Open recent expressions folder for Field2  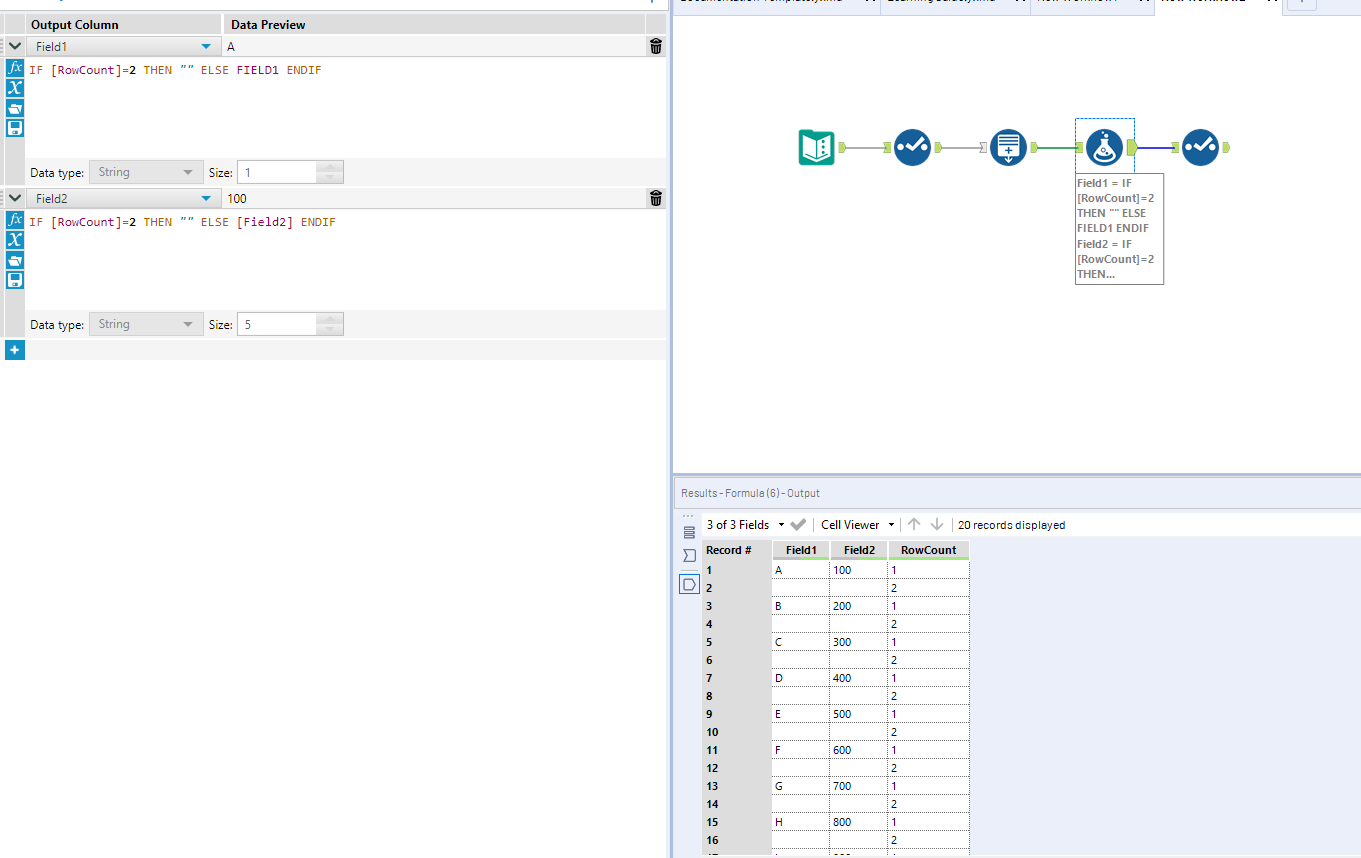coord(15,260)
